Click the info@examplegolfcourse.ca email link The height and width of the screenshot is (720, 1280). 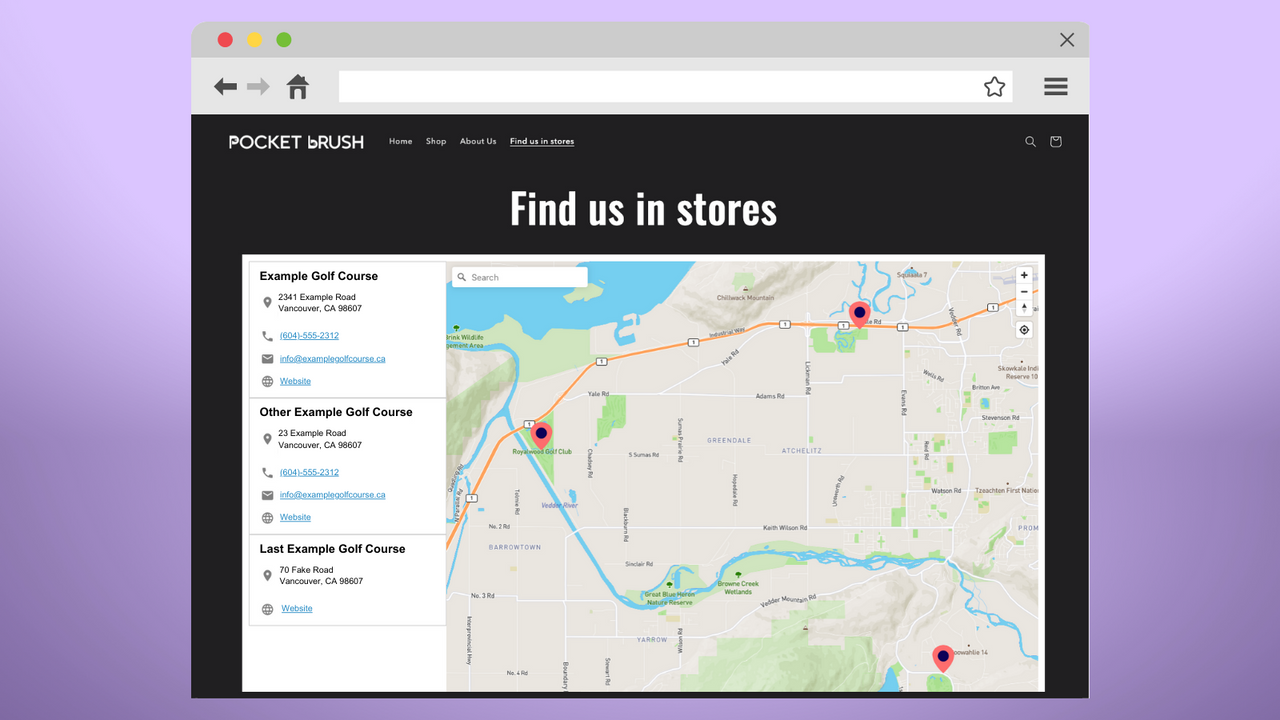(x=332, y=358)
